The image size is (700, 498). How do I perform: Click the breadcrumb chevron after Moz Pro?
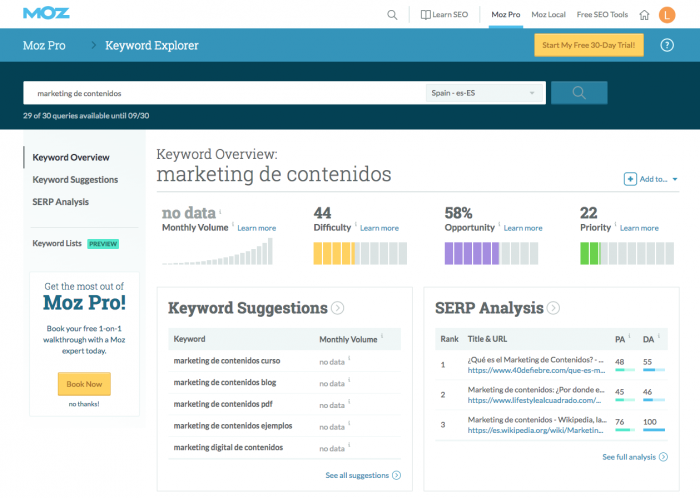(x=93, y=45)
